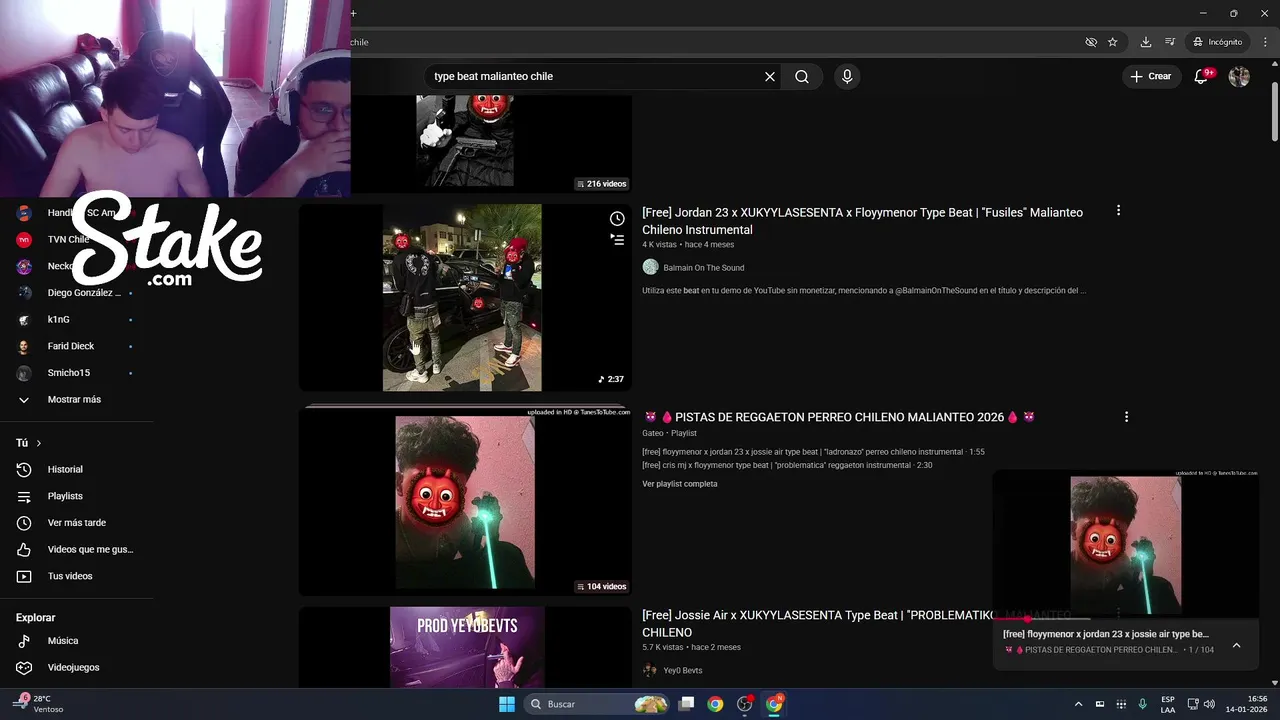The image size is (1280, 720).
Task: Open the weather widget showing 28°C
Action: coord(40,704)
